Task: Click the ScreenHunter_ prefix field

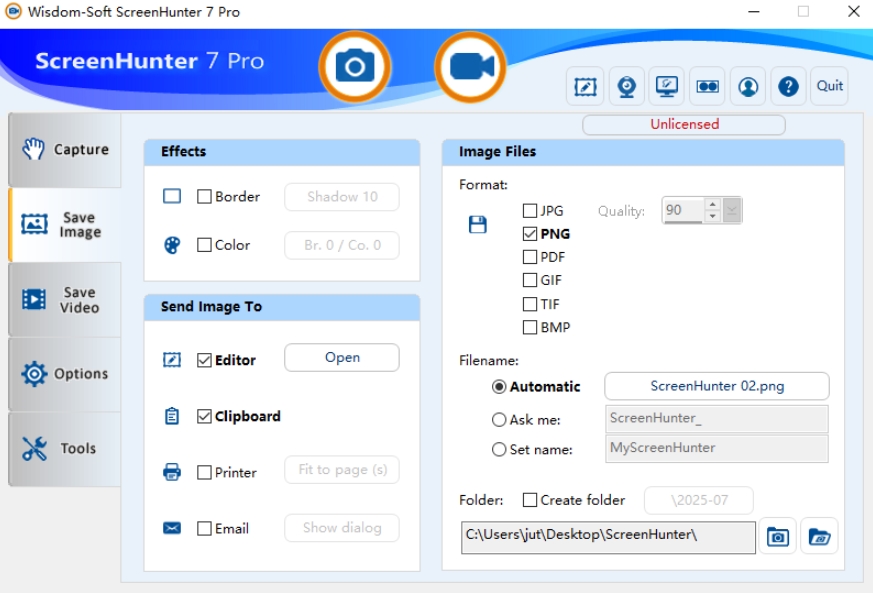Action: [717, 419]
